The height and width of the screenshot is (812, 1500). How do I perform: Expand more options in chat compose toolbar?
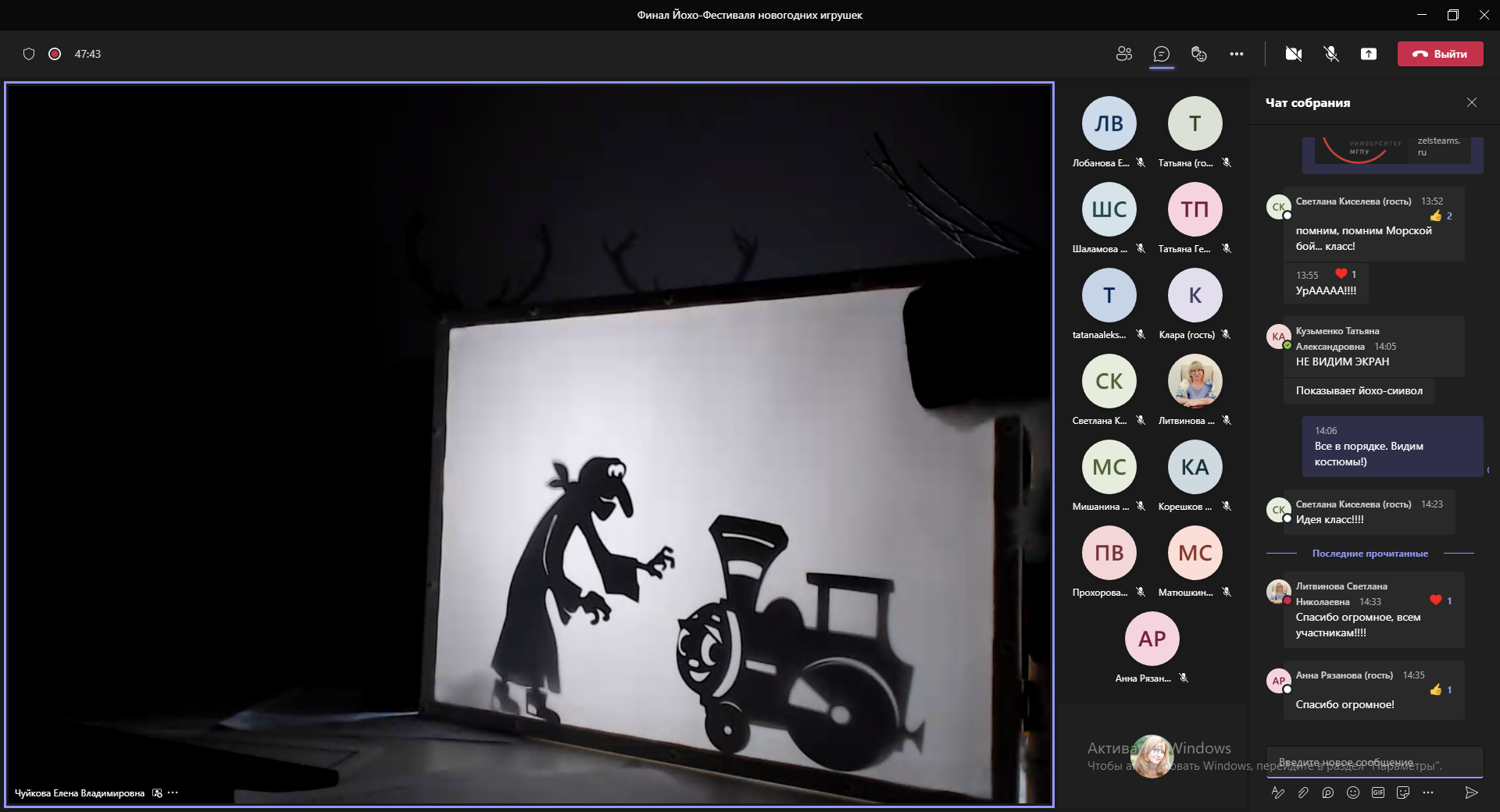point(1428,792)
